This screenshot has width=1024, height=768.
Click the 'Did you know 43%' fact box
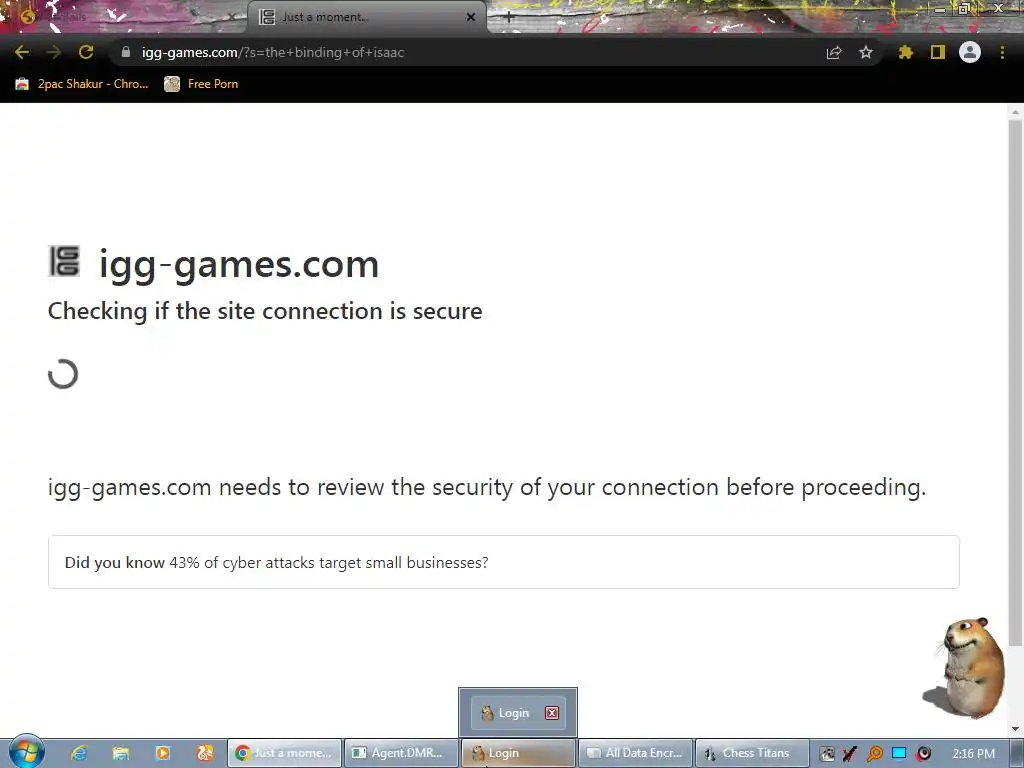(x=504, y=562)
